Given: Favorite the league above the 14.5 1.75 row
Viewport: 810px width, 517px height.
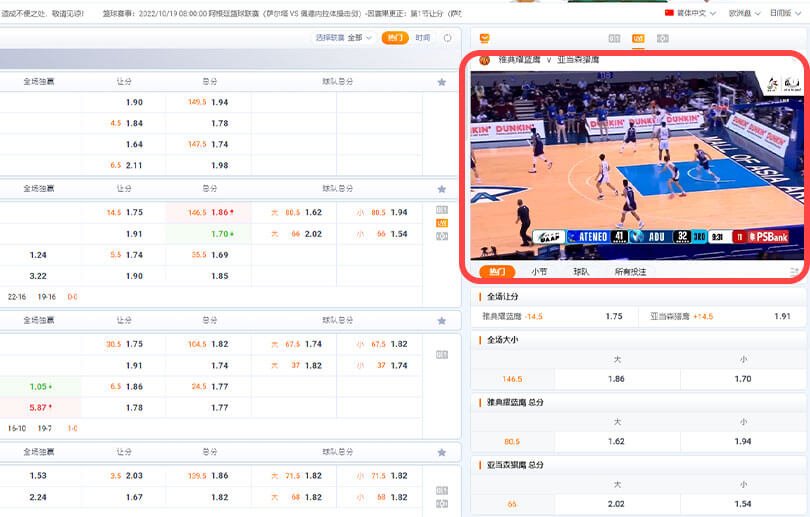Looking at the screenshot, I should point(442,189).
